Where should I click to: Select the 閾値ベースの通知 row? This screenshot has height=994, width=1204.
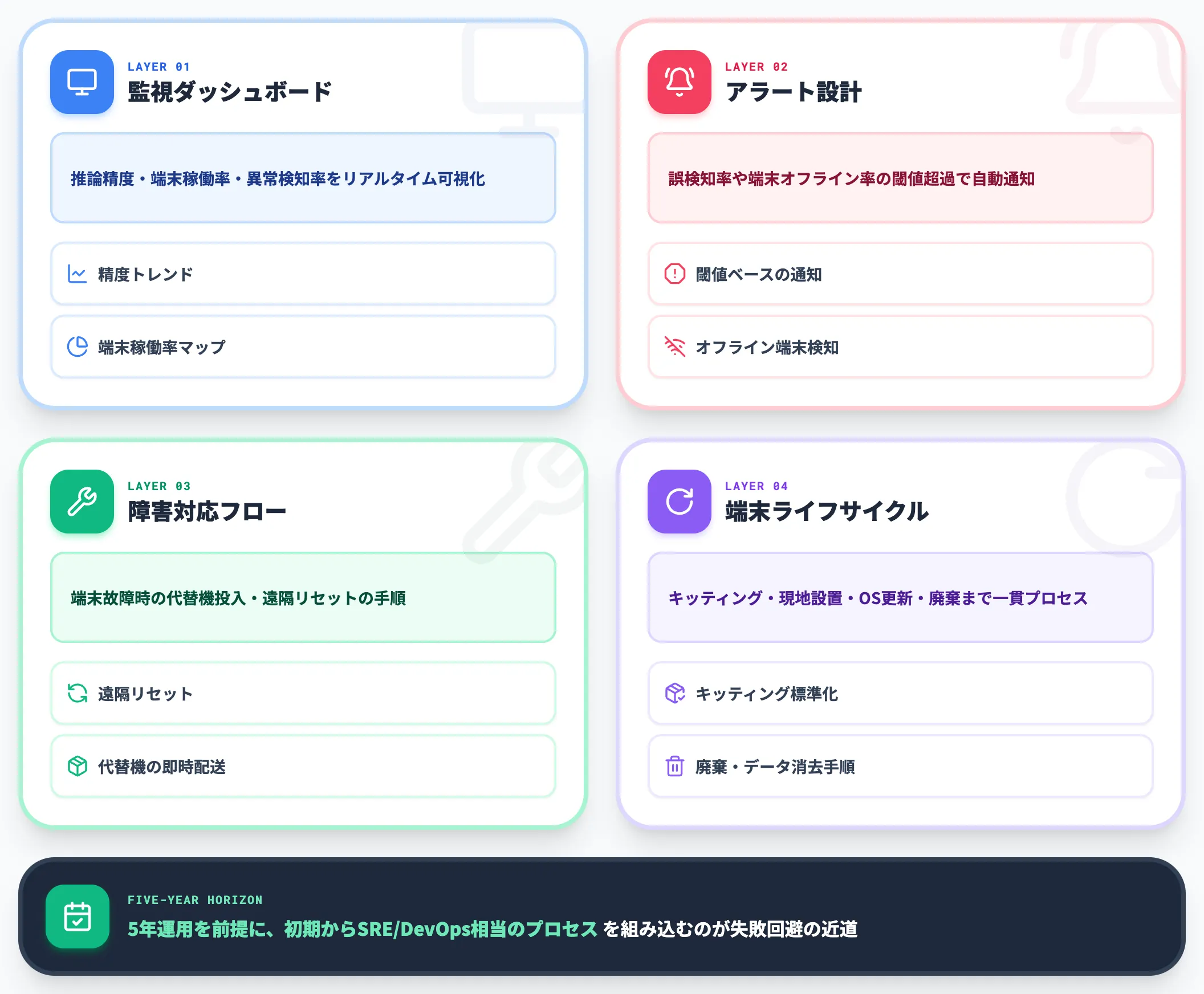[x=900, y=274]
